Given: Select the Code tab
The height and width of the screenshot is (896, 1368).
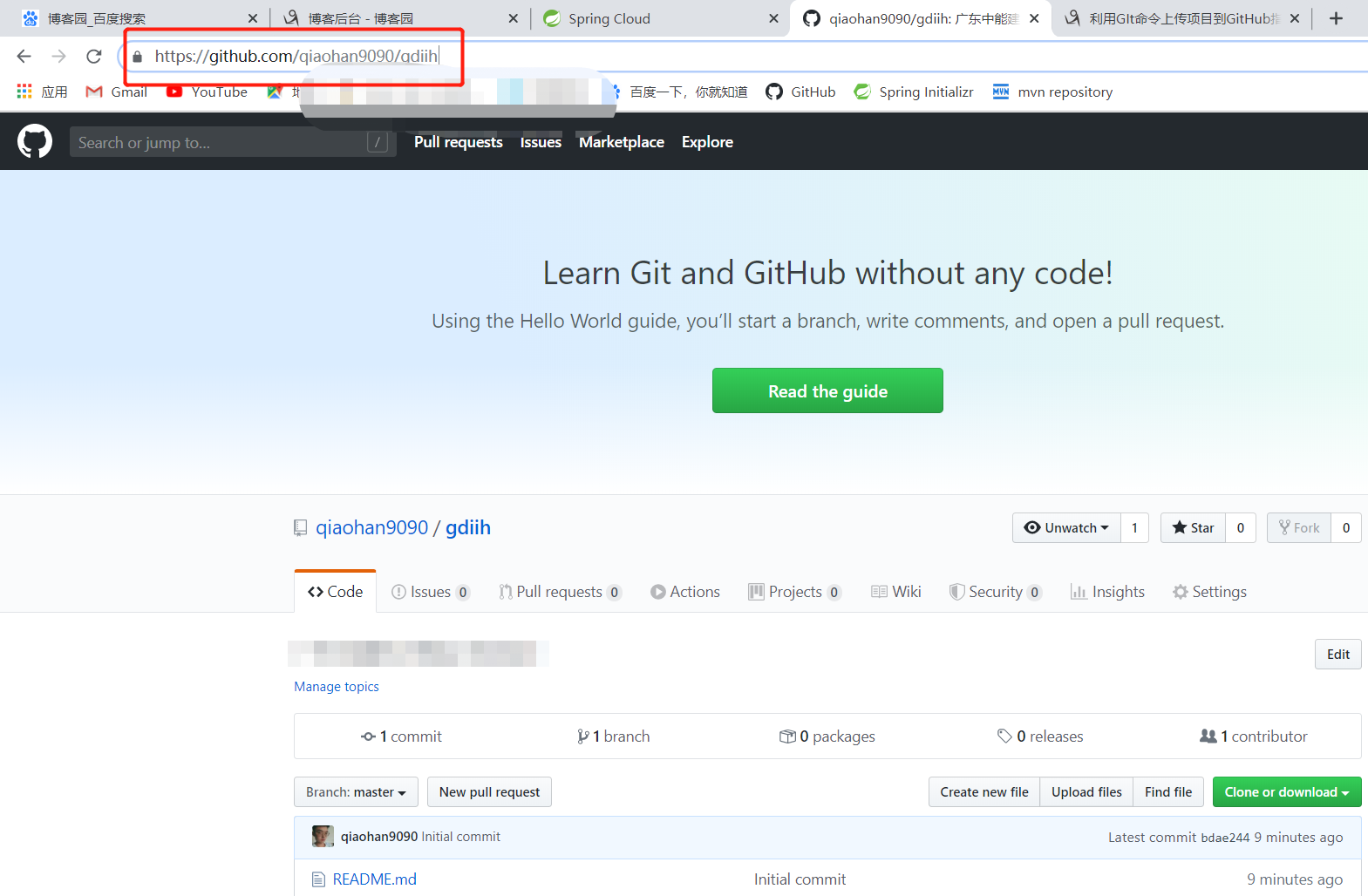Looking at the screenshot, I should [x=336, y=592].
